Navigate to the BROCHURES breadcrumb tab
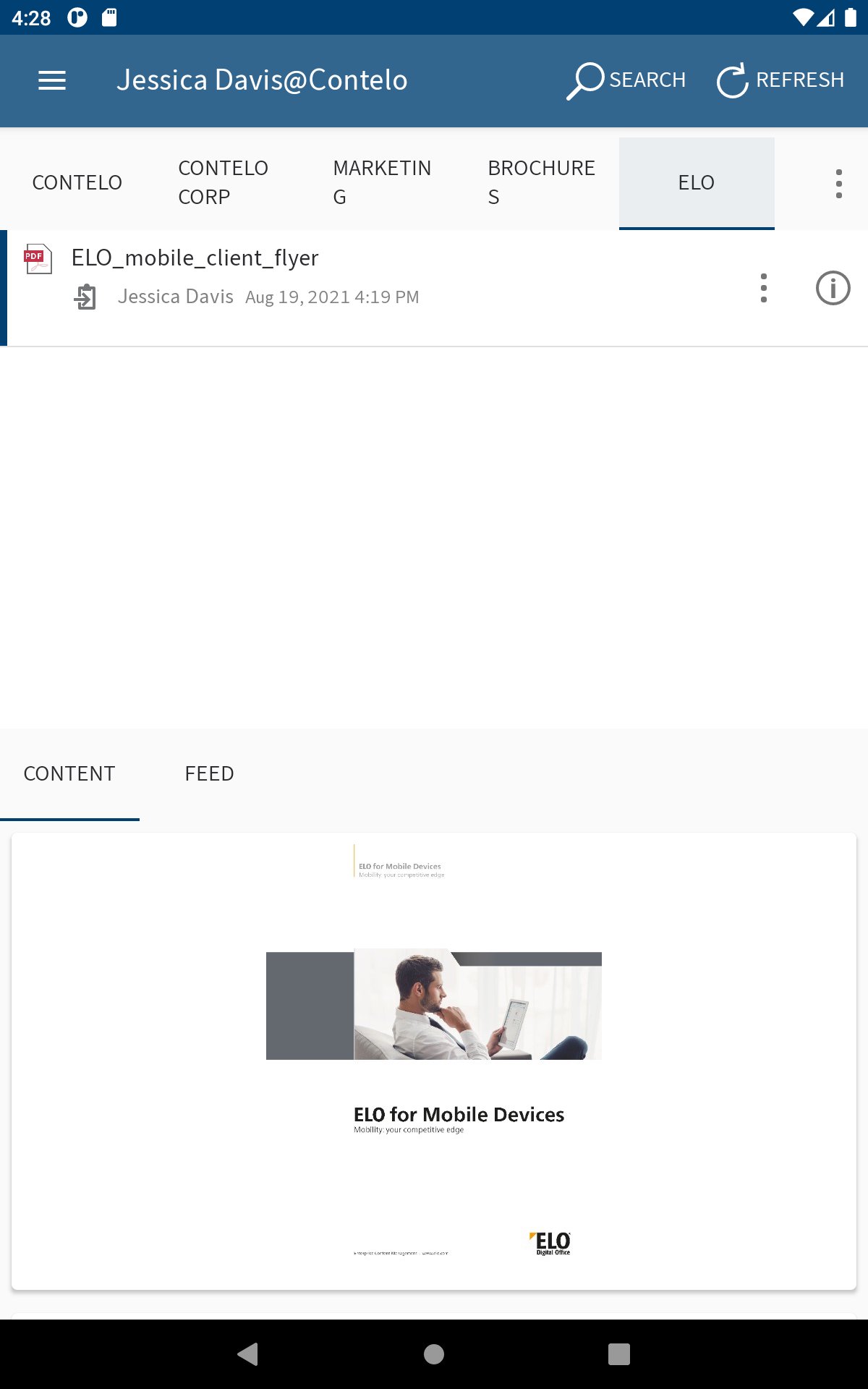The image size is (868, 1389). [542, 182]
